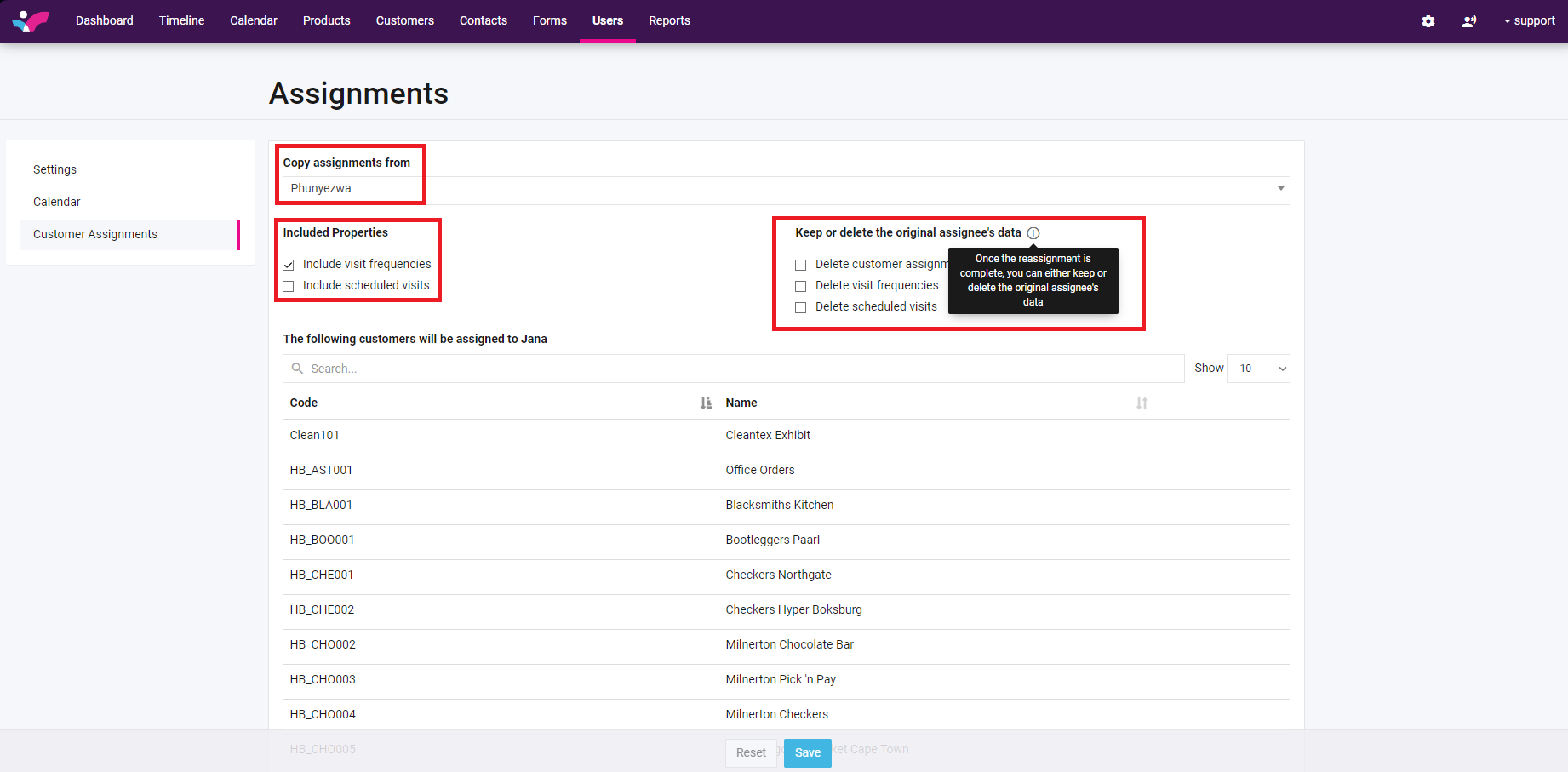Open the support account dropdown
This screenshot has width=1568, height=772.
pyautogui.click(x=1529, y=21)
